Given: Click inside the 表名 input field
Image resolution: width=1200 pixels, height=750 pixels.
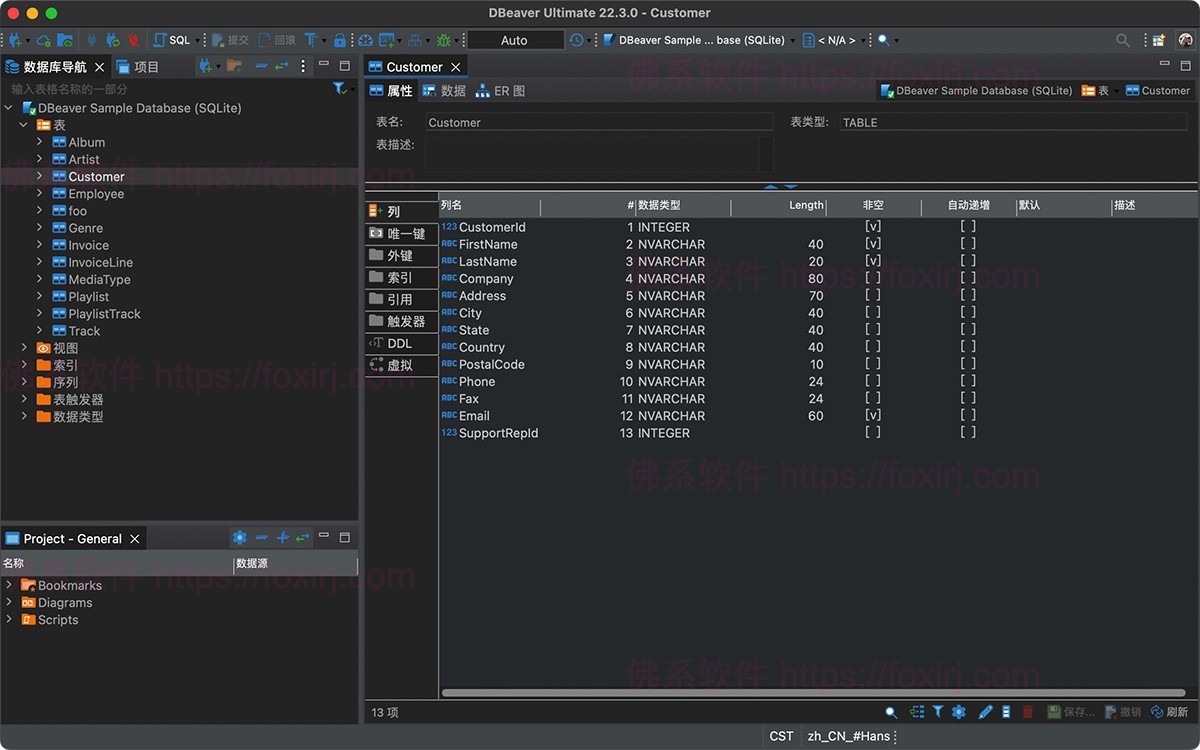Looking at the screenshot, I should (x=598, y=122).
